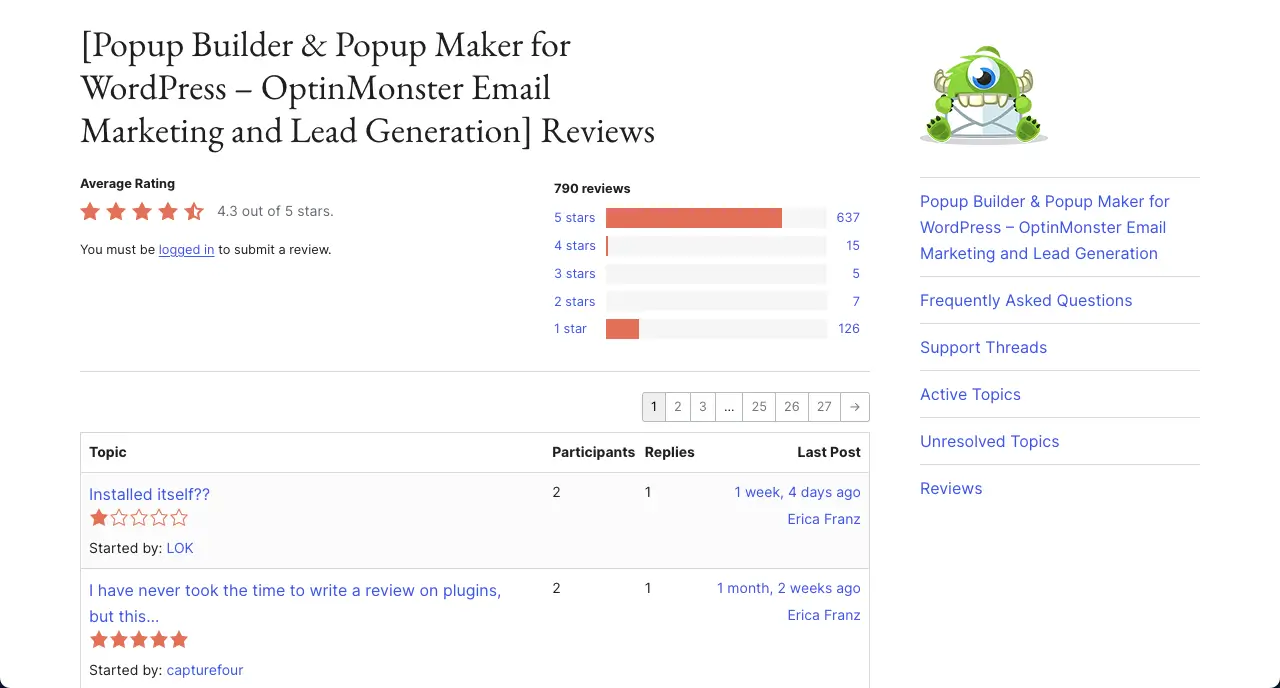Image resolution: width=1280 pixels, height=688 pixels.
Task: Click the next page arrow in pagination
Action: tap(854, 407)
